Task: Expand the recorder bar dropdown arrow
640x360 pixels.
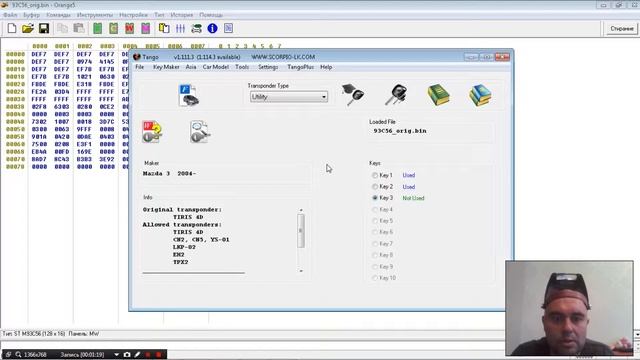Action: tap(116, 355)
